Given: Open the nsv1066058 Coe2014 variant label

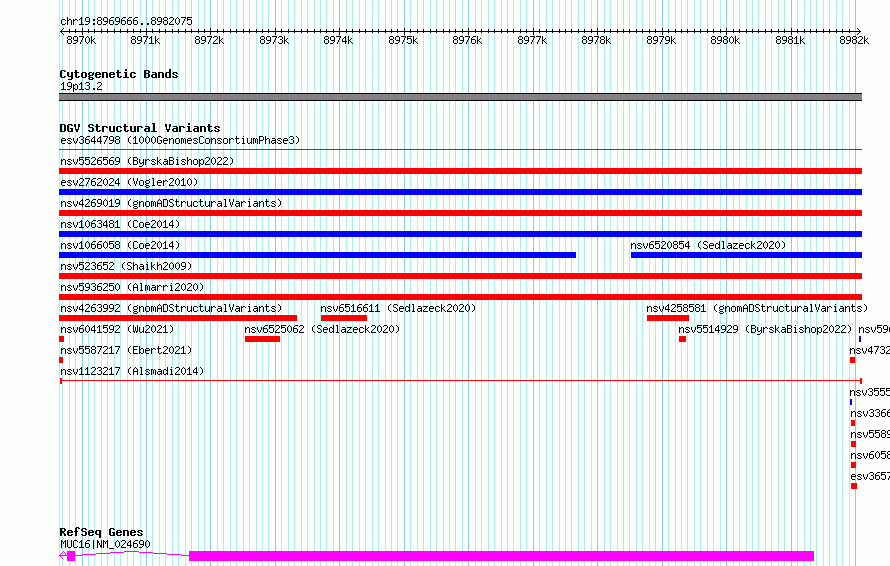Looking at the screenshot, I should [x=120, y=245].
